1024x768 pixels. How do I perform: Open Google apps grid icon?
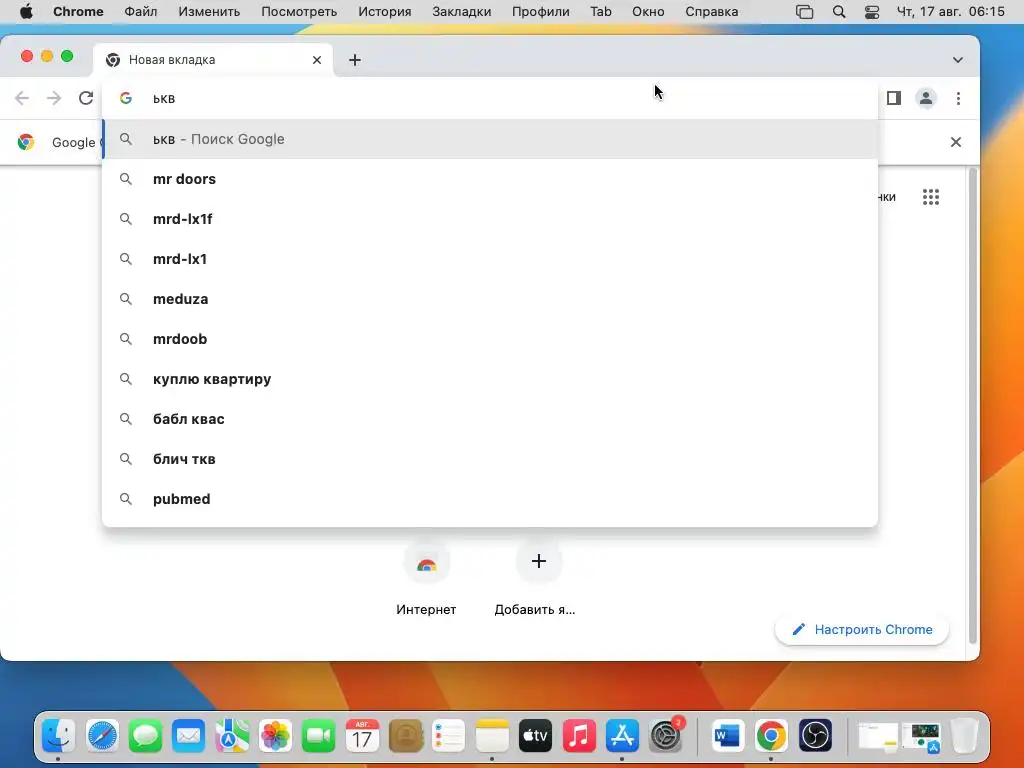(x=931, y=197)
